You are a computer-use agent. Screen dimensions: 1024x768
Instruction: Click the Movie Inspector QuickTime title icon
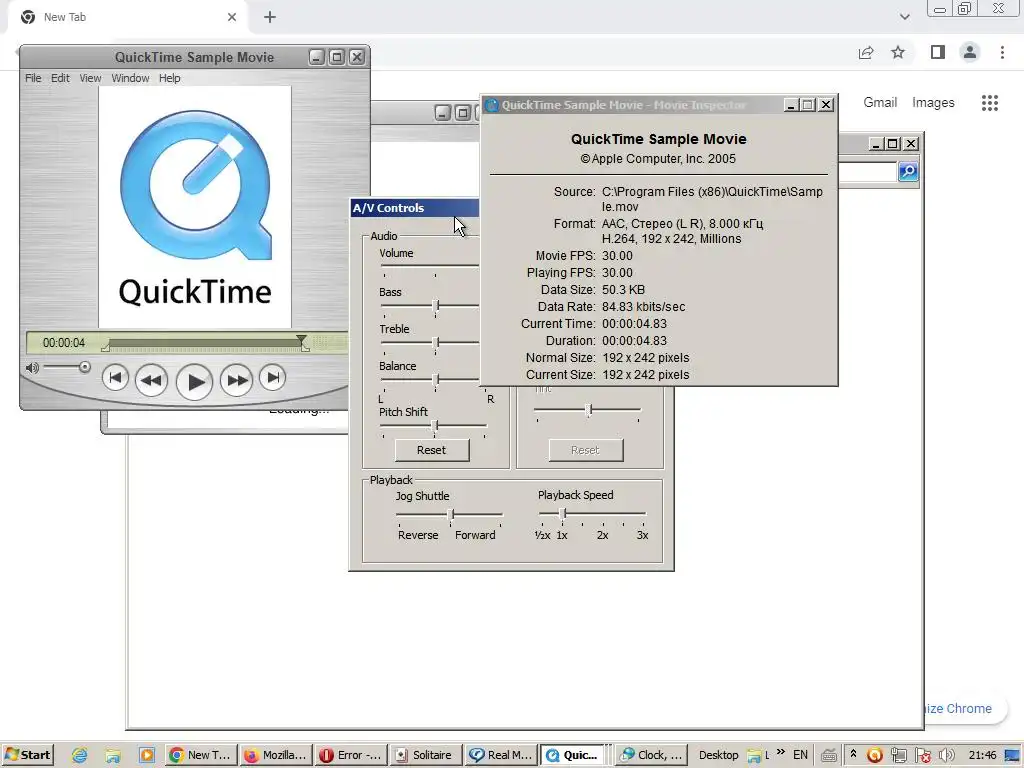pos(492,105)
